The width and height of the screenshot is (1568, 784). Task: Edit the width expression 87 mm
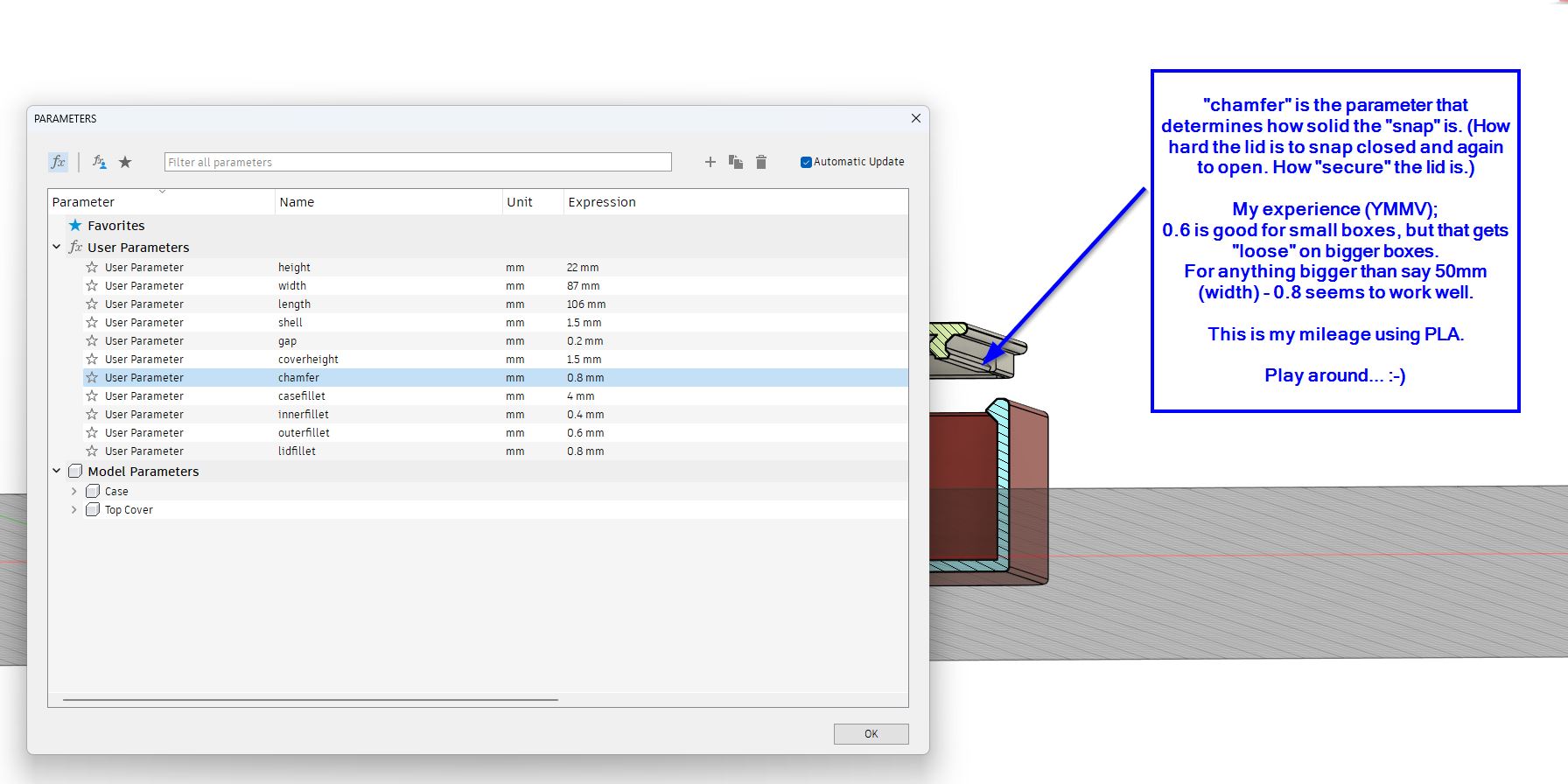583,285
